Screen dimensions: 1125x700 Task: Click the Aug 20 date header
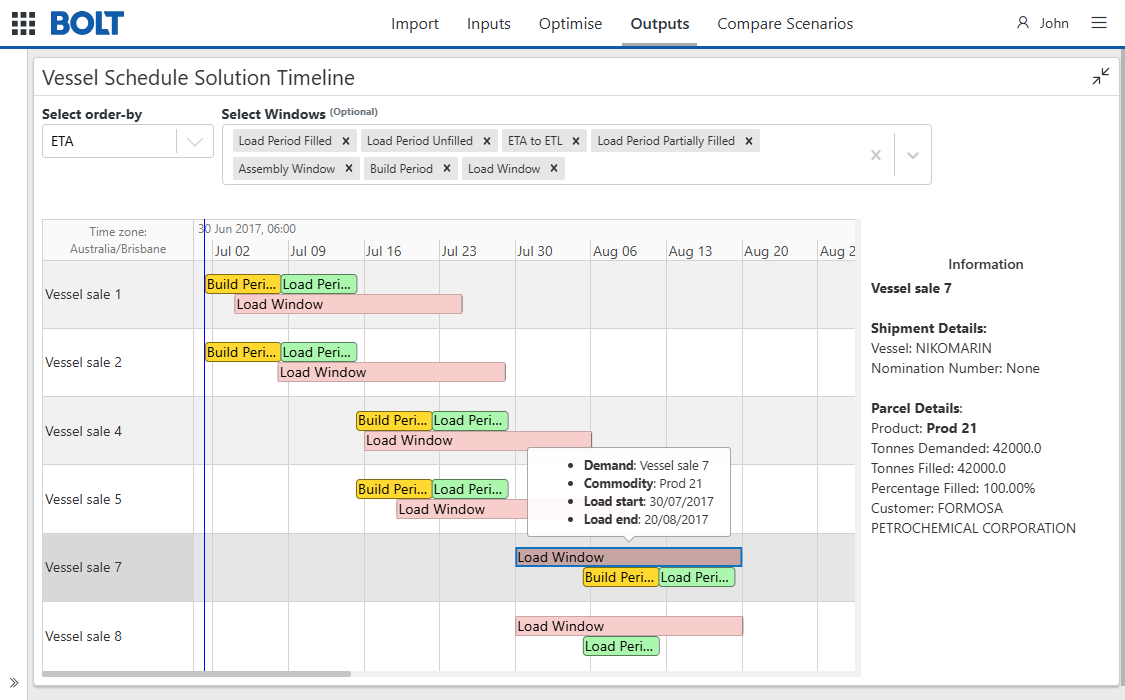766,251
